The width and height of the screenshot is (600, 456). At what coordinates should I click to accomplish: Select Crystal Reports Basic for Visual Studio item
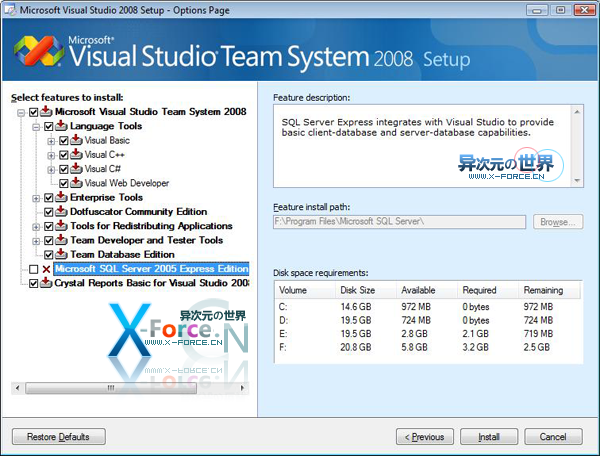152,283
